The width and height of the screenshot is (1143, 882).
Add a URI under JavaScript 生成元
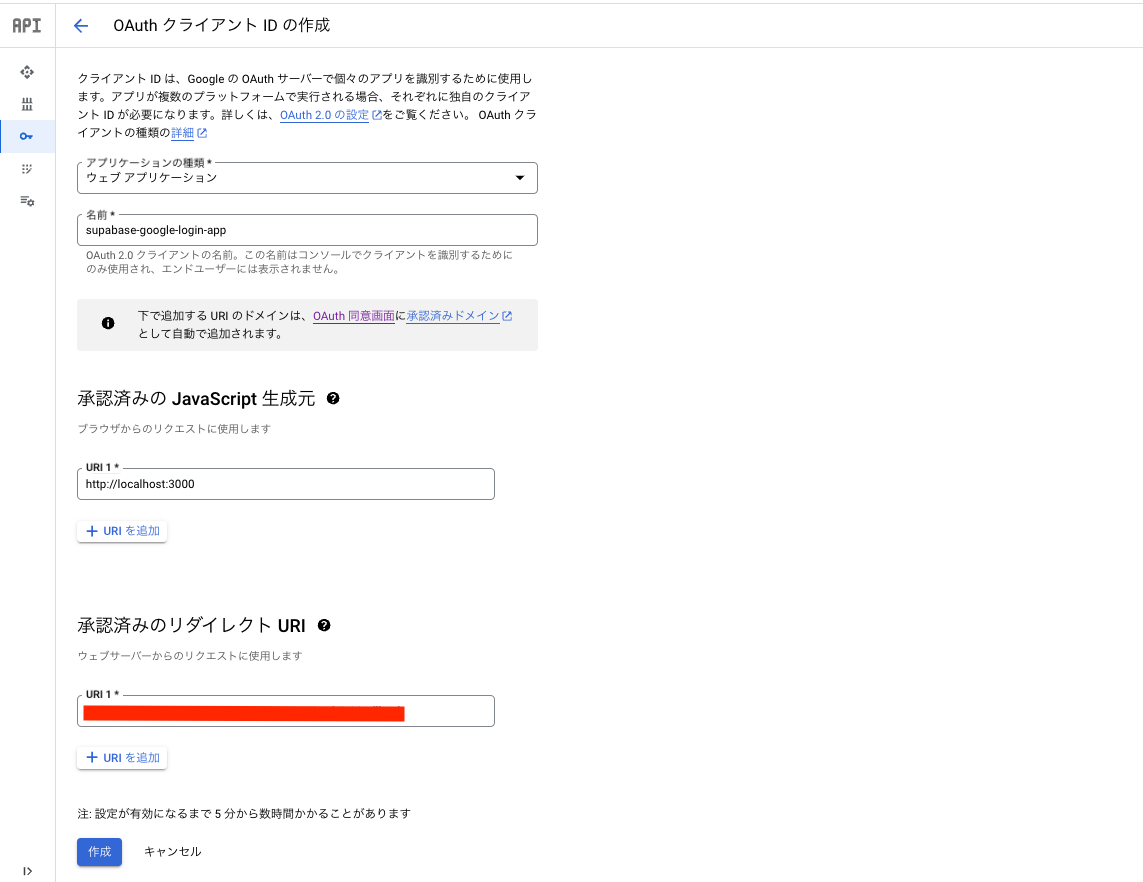coord(122,530)
